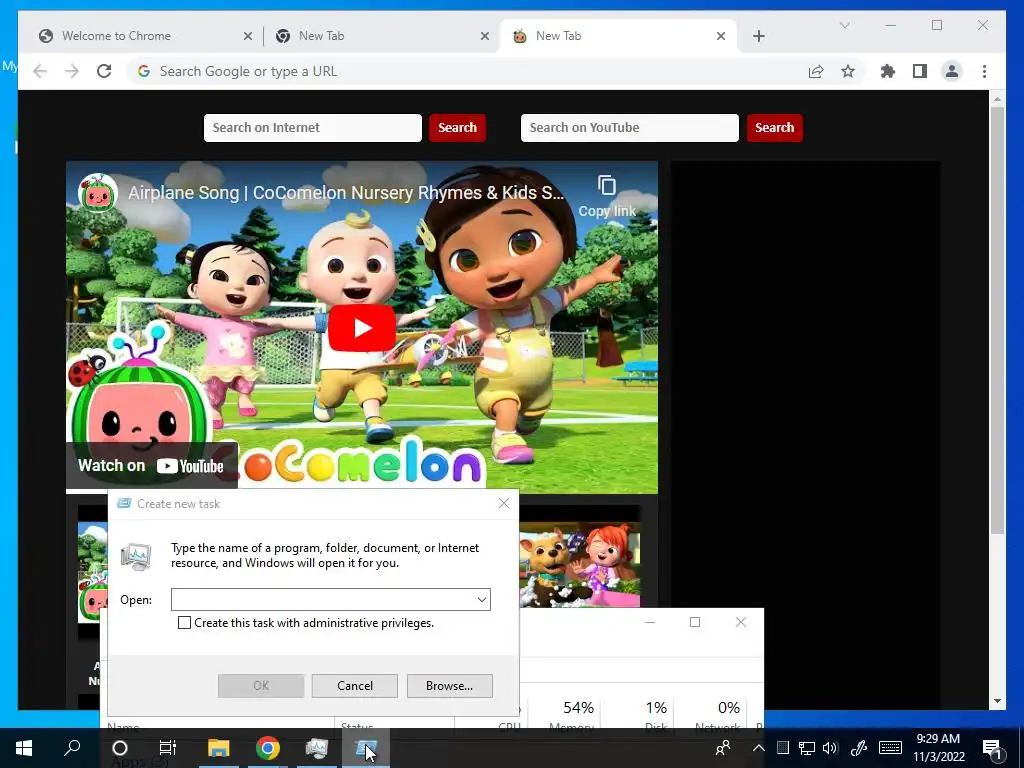This screenshot has width=1024, height=768.
Task: Close the active CoComelon New Tab
Action: (721, 36)
